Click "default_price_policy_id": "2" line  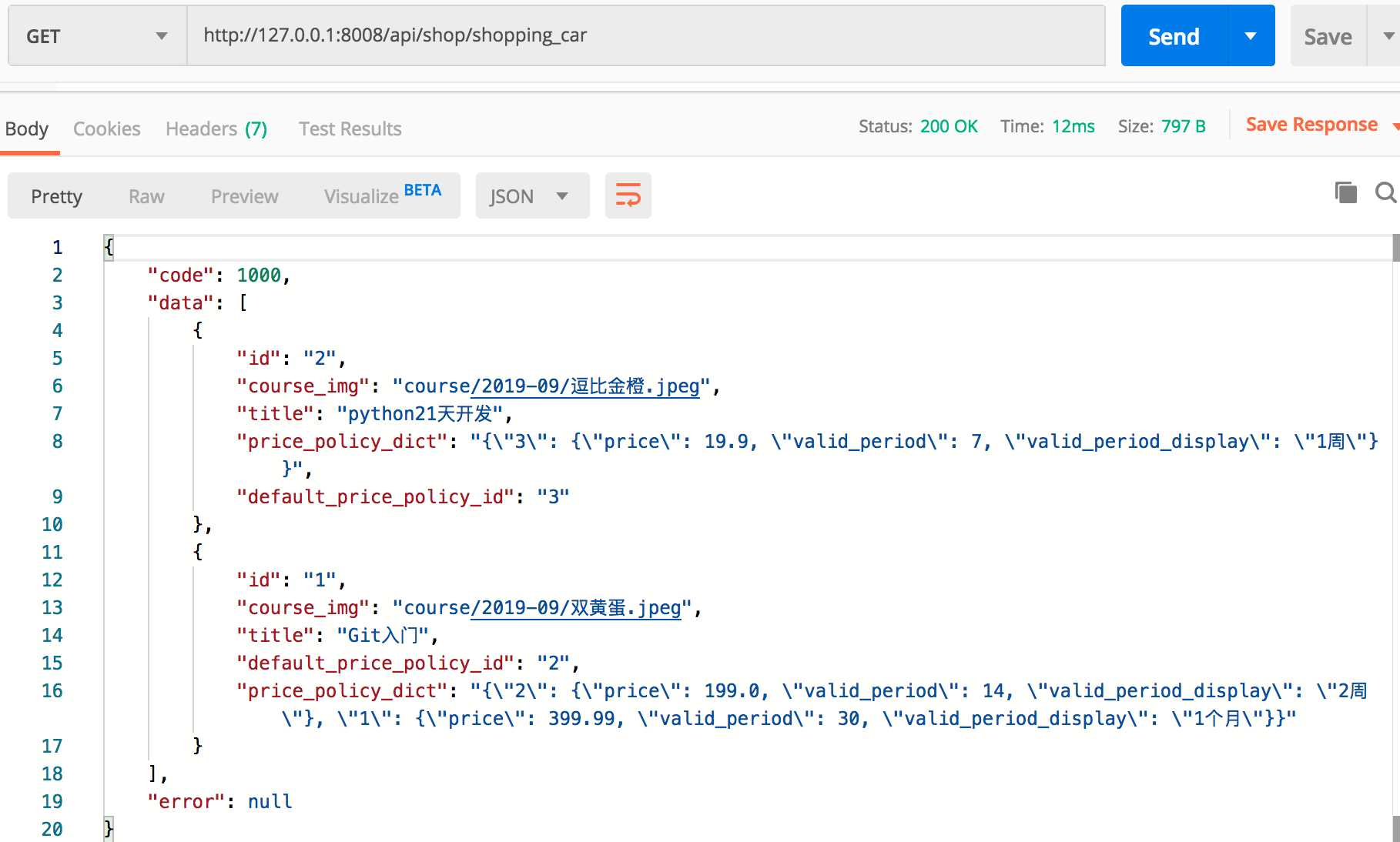(x=408, y=663)
